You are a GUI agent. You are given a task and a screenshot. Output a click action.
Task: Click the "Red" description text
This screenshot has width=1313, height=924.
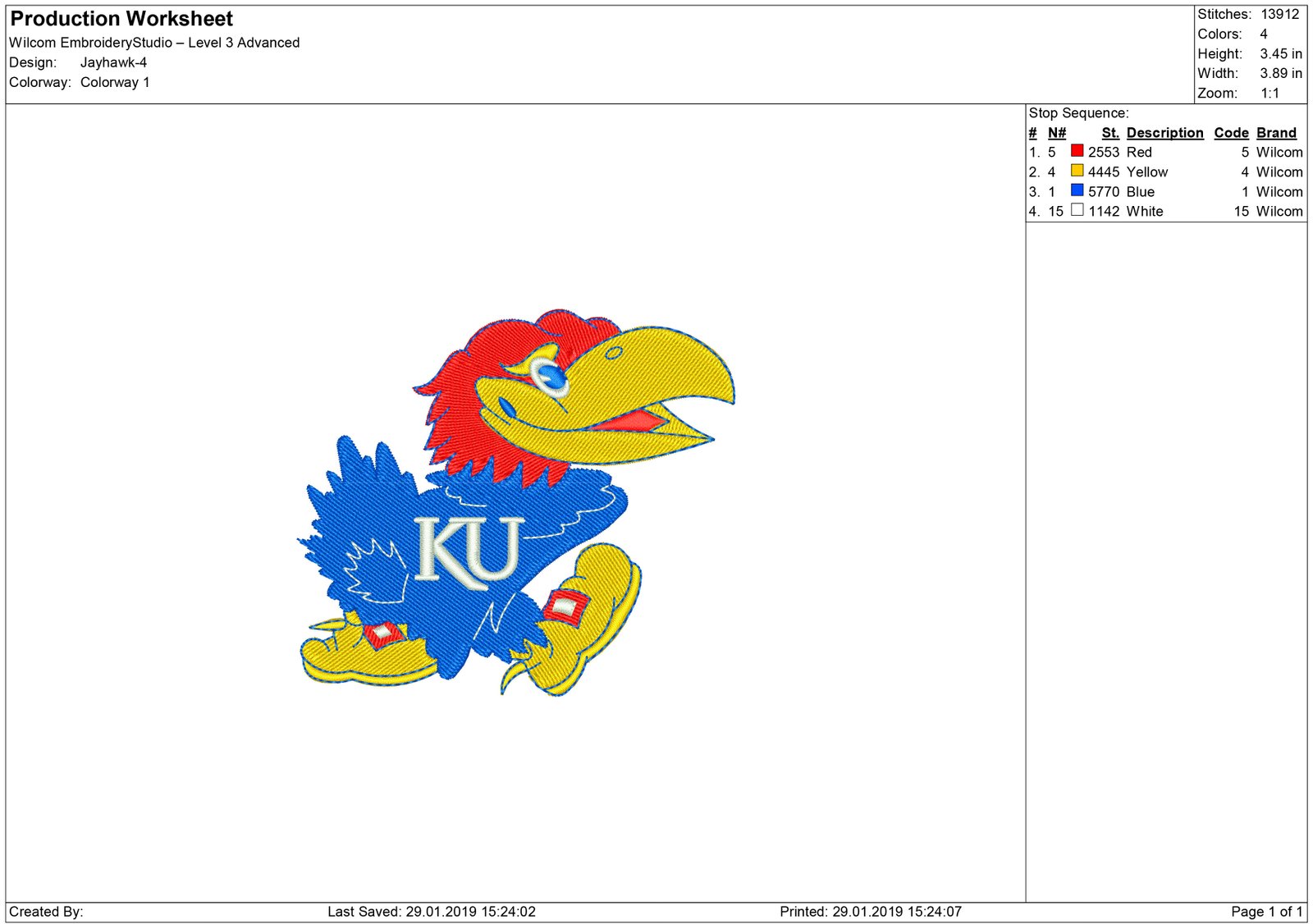tap(1139, 152)
